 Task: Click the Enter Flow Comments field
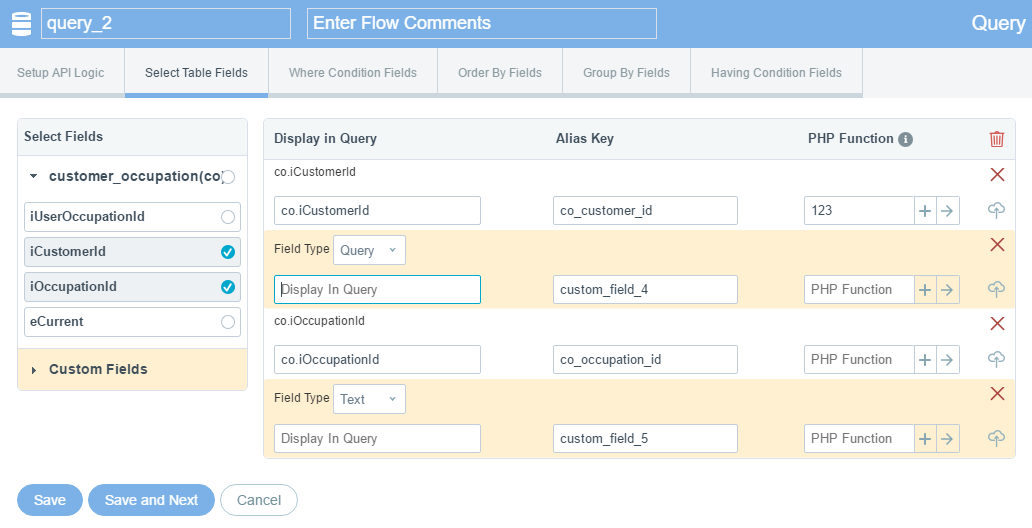[482, 23]
